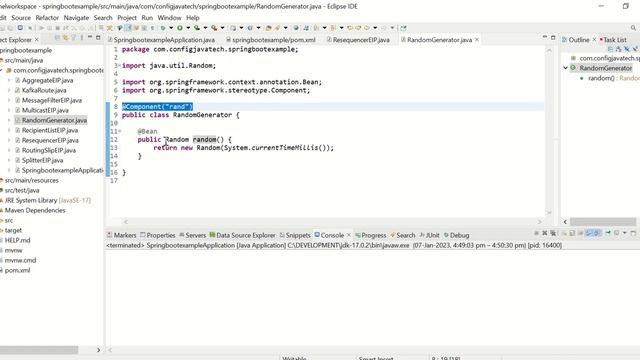
Task: Open the Help menu
Action: pos(193,18)
